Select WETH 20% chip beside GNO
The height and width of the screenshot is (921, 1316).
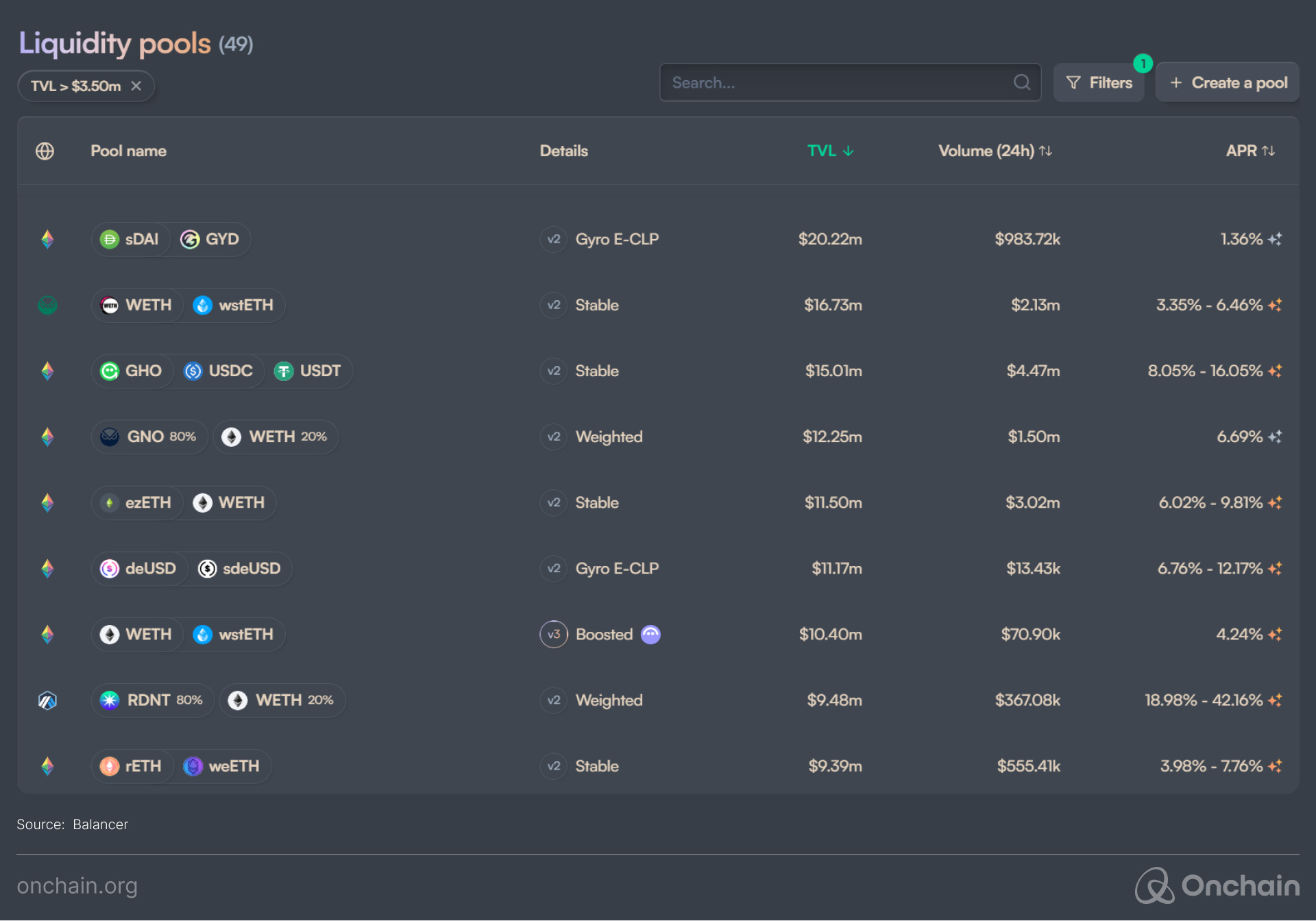276,437
